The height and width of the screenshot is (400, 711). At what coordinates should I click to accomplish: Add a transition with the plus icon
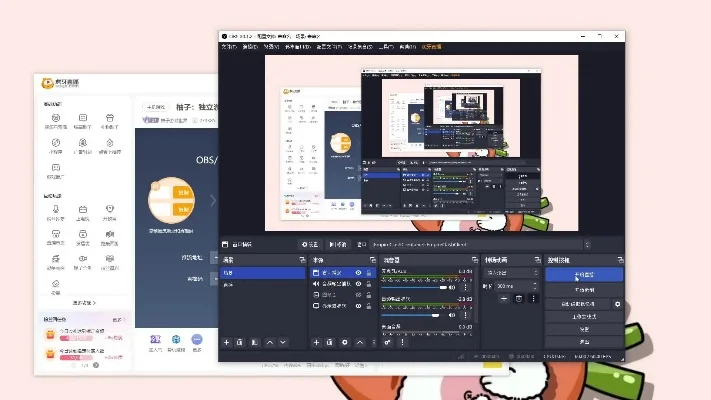click(504, 298)
